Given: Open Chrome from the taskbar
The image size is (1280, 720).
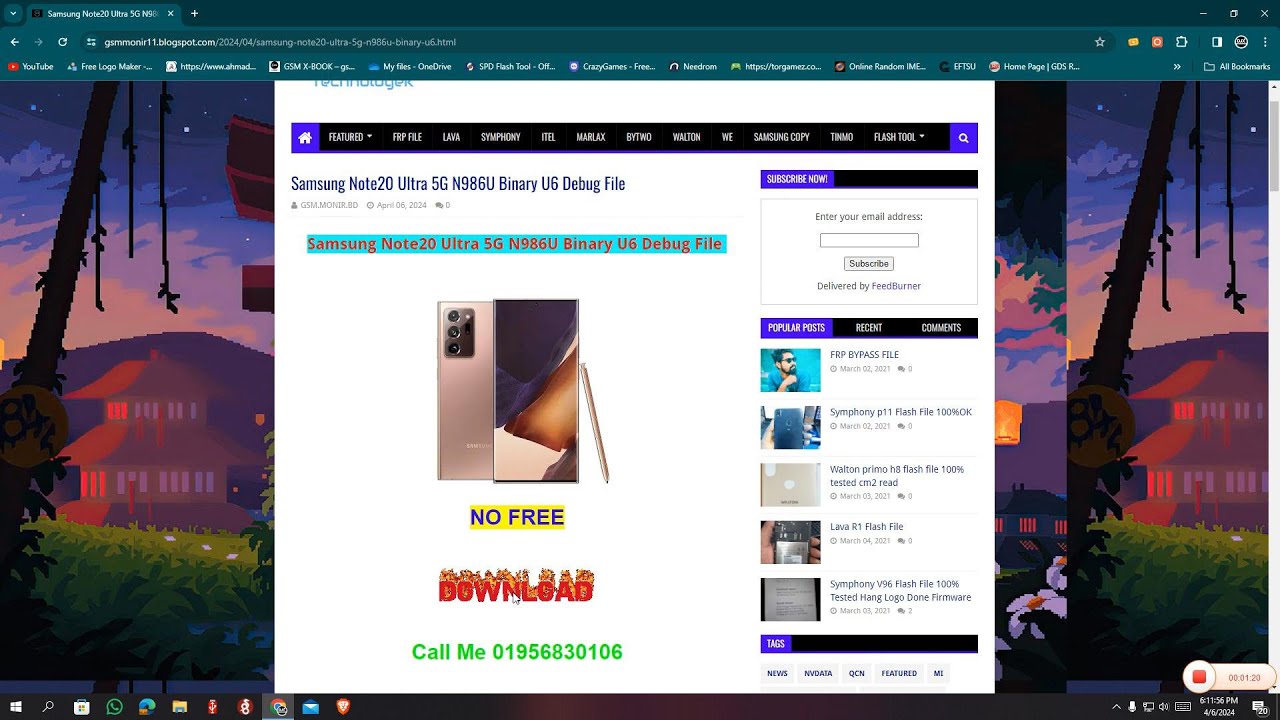Looking at the screenshot, I should [x=279, y=707].
